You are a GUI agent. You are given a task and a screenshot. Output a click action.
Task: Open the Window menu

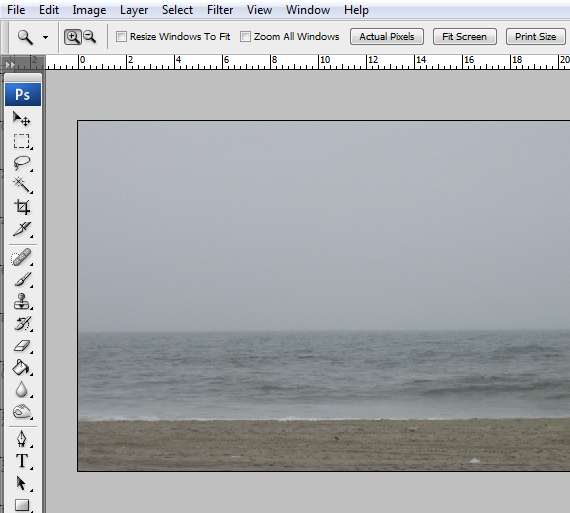pos(308,10)
